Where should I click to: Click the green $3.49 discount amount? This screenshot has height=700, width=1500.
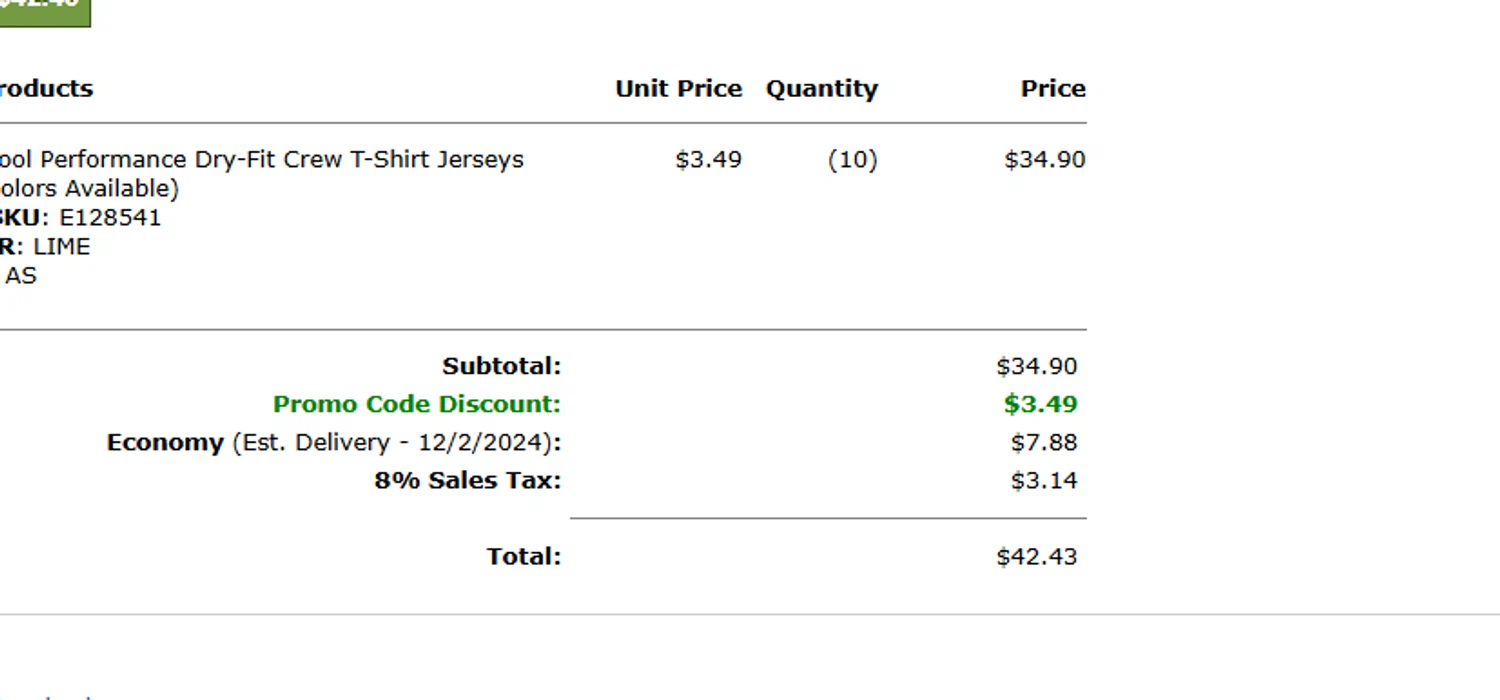click(x=1040, y=404)
